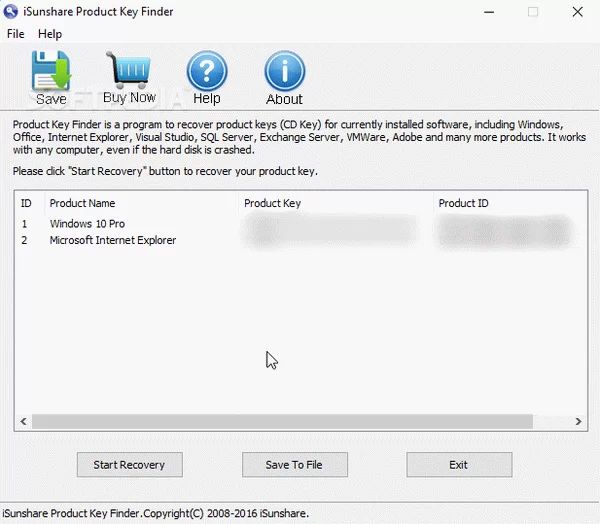Click the Product Name column header
The width and height of the screenshot is (600, 524).
coord(82,203)
